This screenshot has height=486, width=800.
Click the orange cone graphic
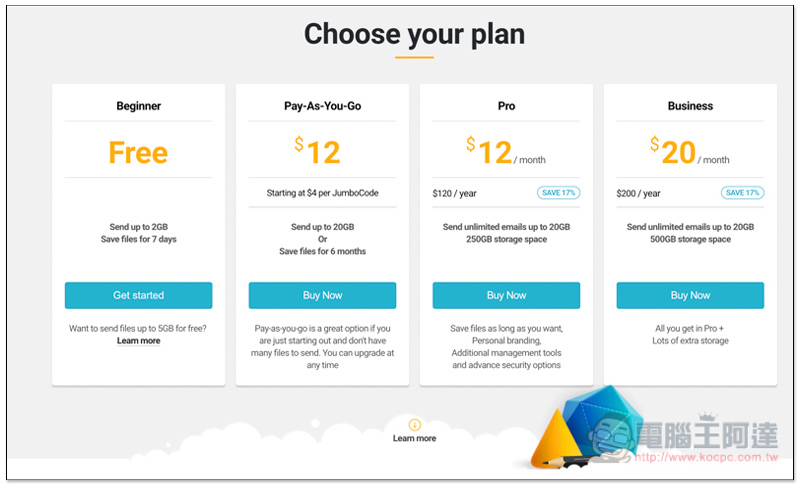coord(554,441)
